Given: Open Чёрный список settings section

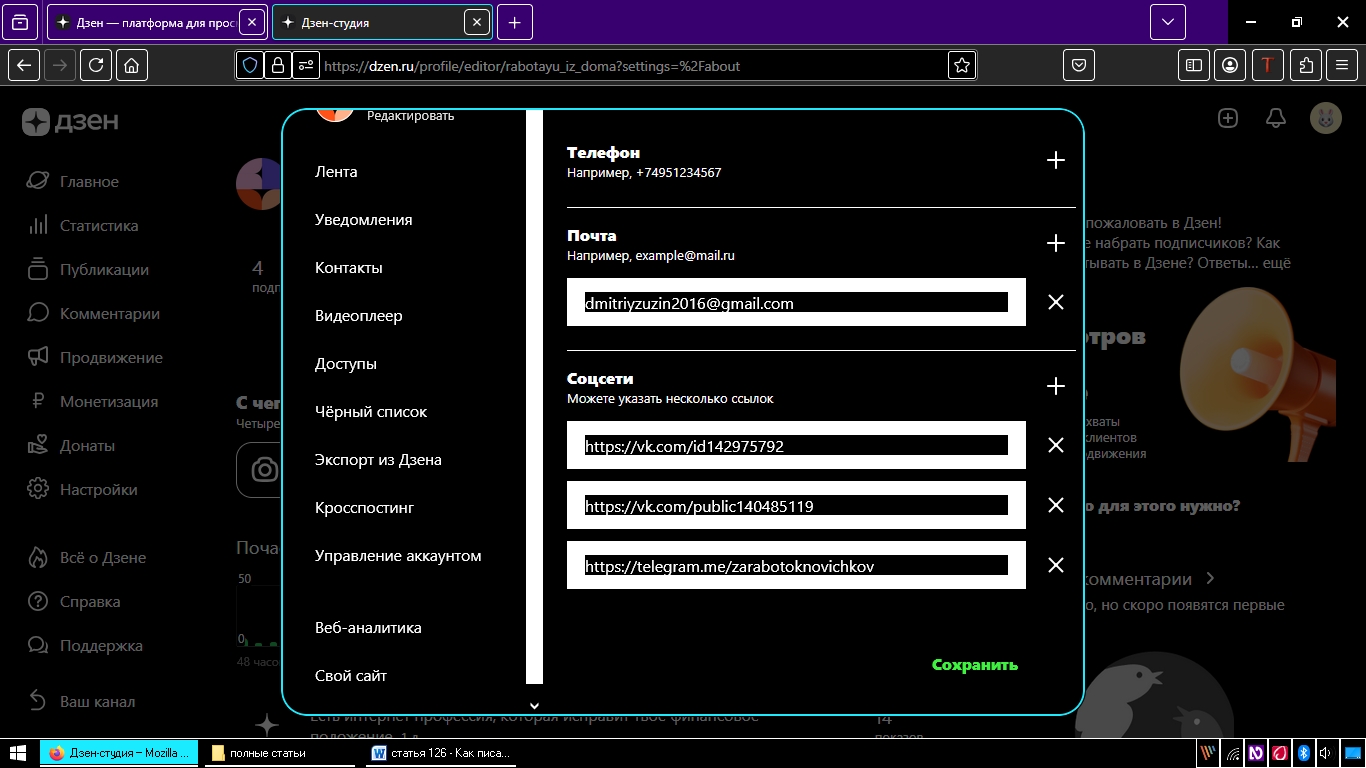Looking at the screenshot, I should [x=370, y=412].
